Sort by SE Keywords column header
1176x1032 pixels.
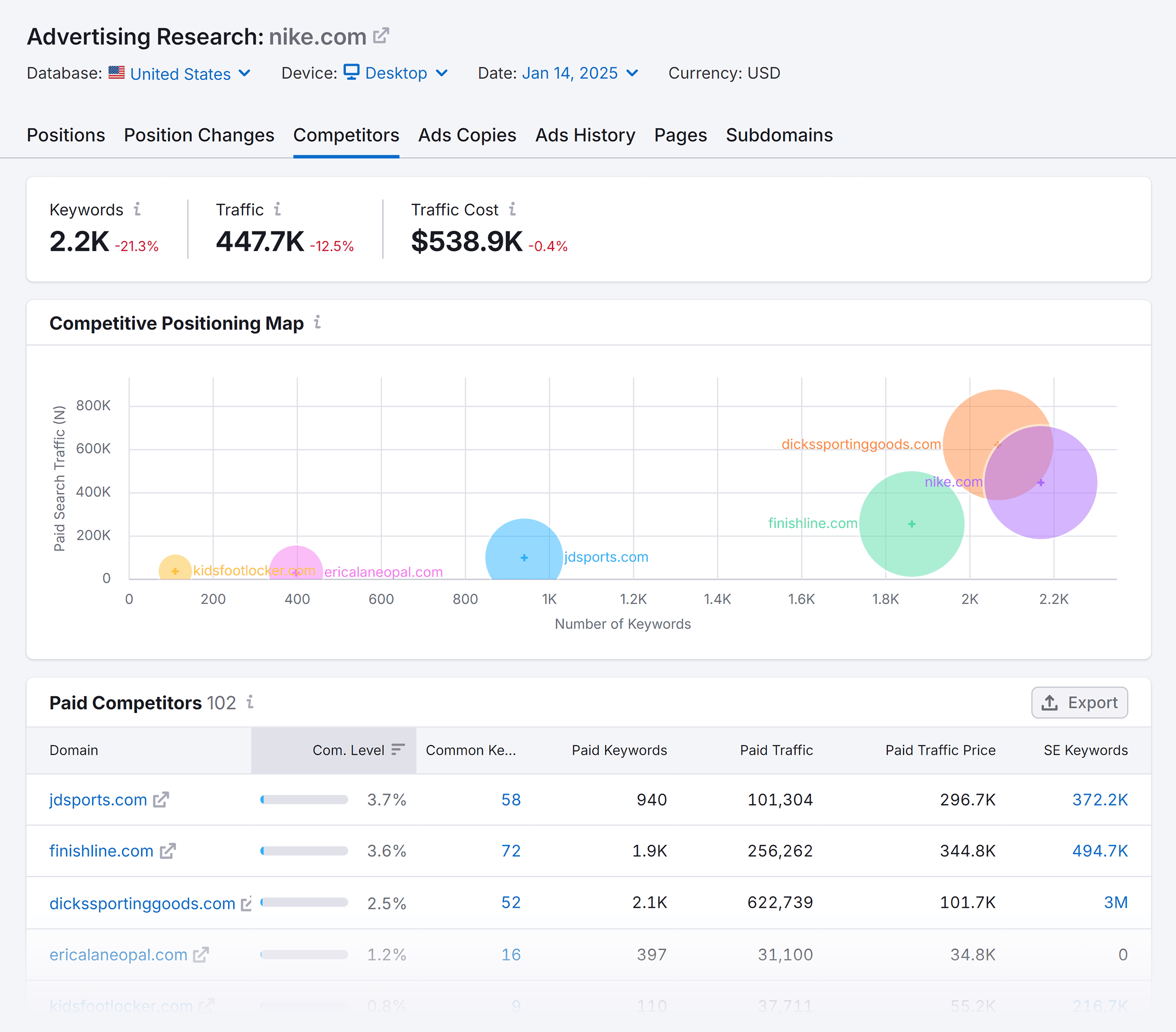[x=1086, y=750]
